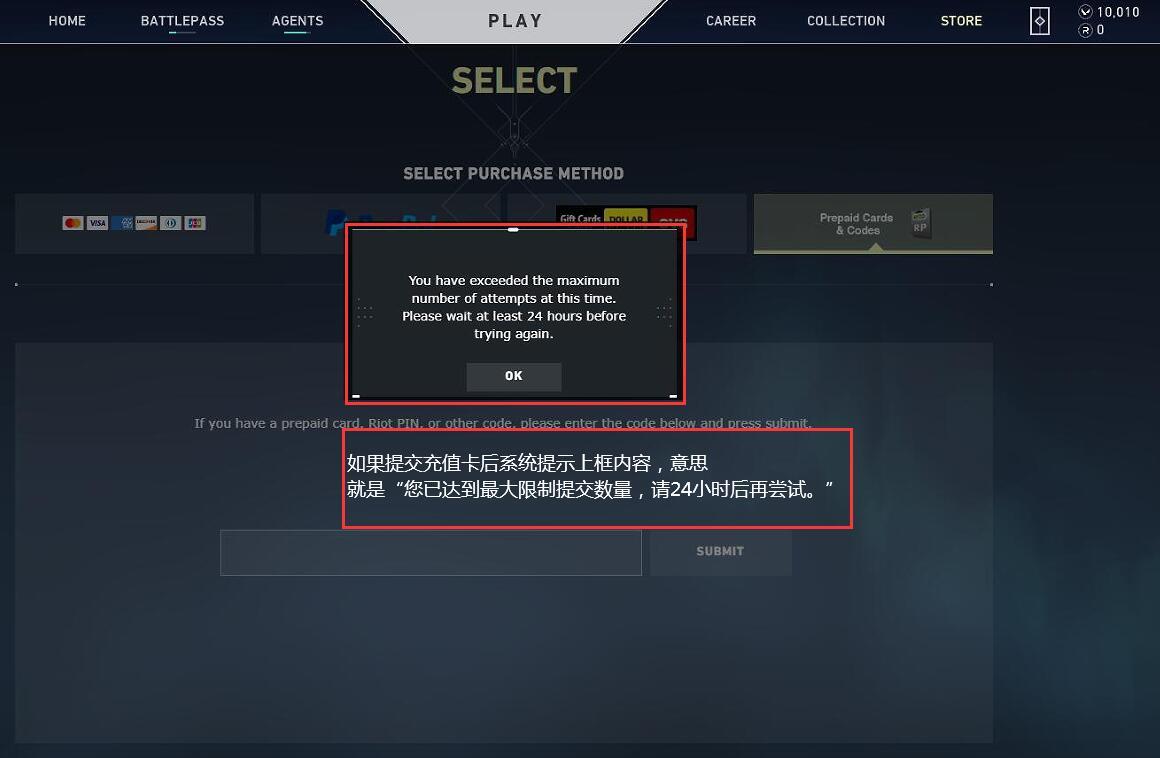Click the SUBMIT button

point(721,552)
